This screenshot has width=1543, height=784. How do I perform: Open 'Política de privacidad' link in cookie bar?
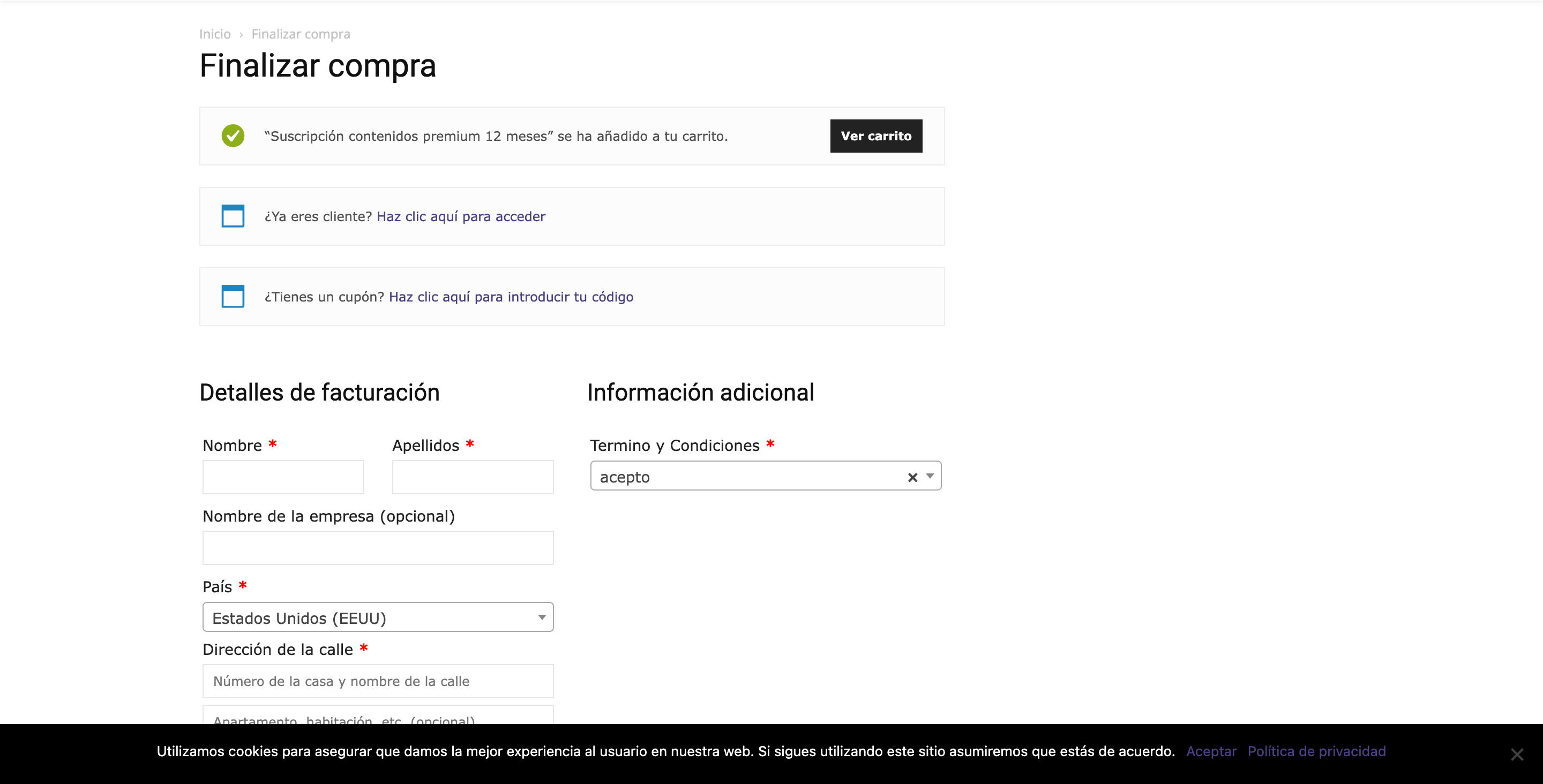(x=1316, y=752)
